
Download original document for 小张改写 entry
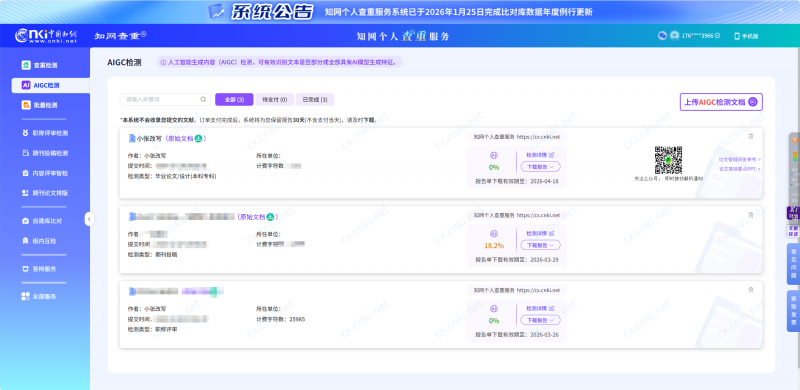pos(198,138)
